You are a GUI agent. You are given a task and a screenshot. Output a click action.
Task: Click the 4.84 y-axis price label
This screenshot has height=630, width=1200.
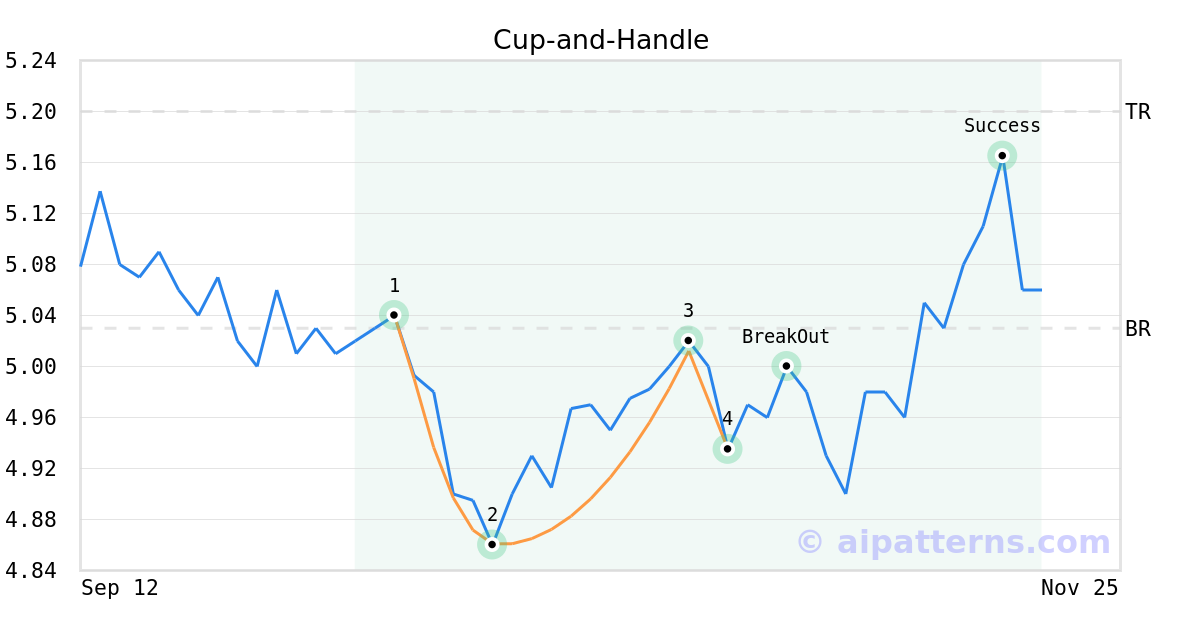pos(31,570)
